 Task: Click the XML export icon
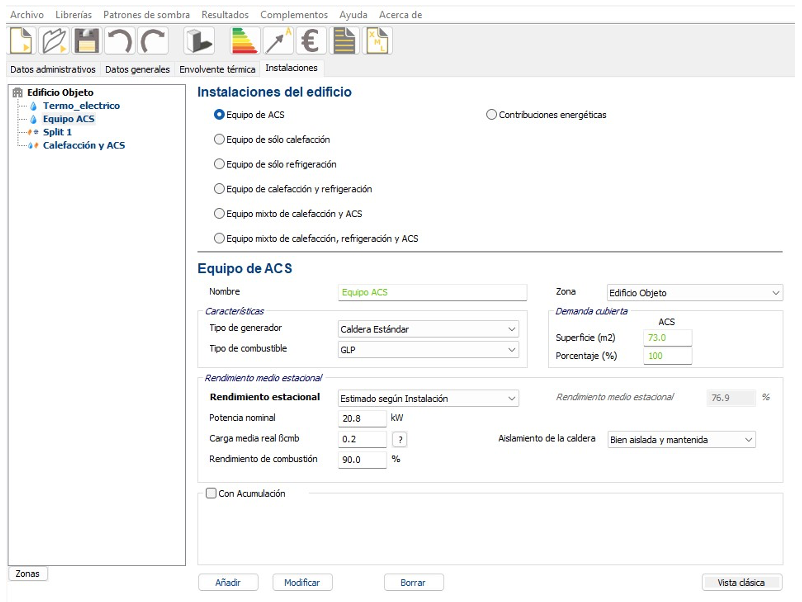click(377, 41)
